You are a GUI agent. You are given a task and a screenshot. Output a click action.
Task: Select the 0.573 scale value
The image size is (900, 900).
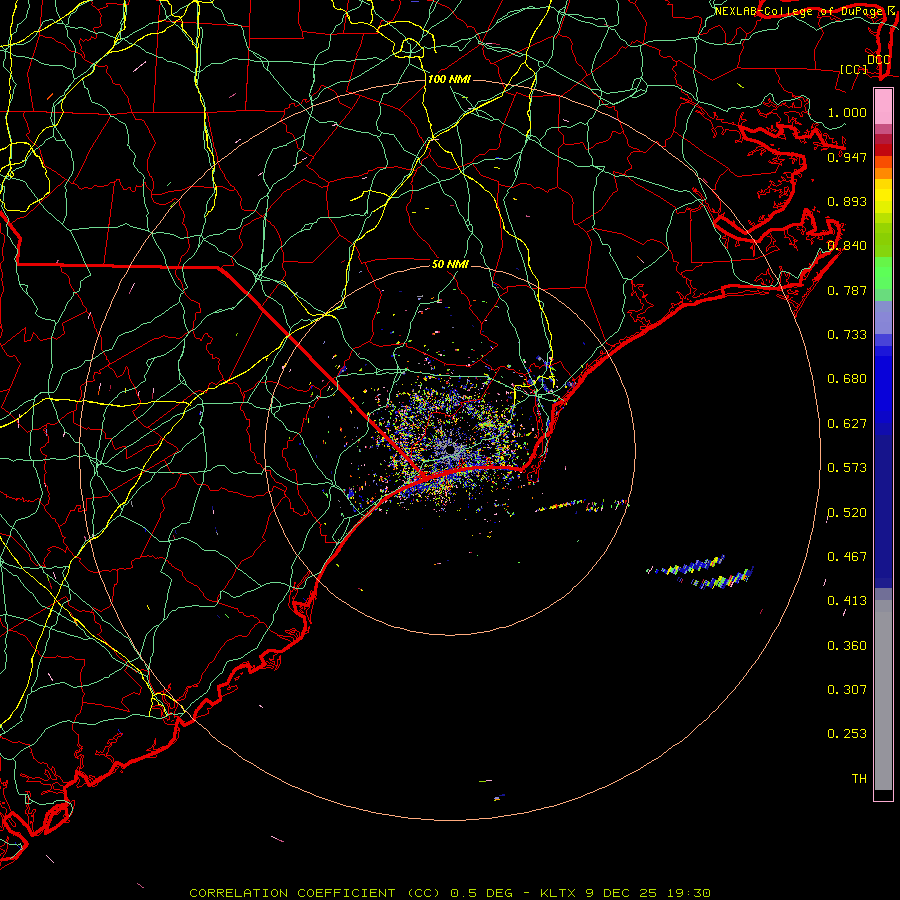click(847, 468)
